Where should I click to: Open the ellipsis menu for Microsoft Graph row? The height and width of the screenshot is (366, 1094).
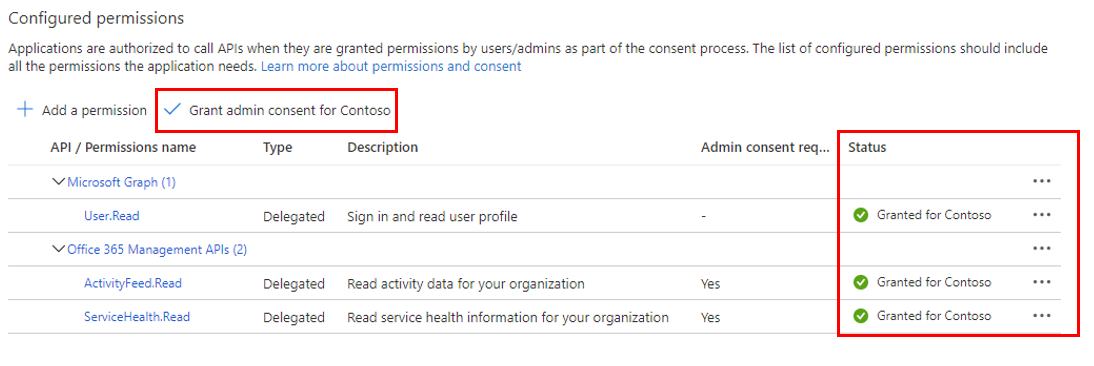click(1042, 181)
